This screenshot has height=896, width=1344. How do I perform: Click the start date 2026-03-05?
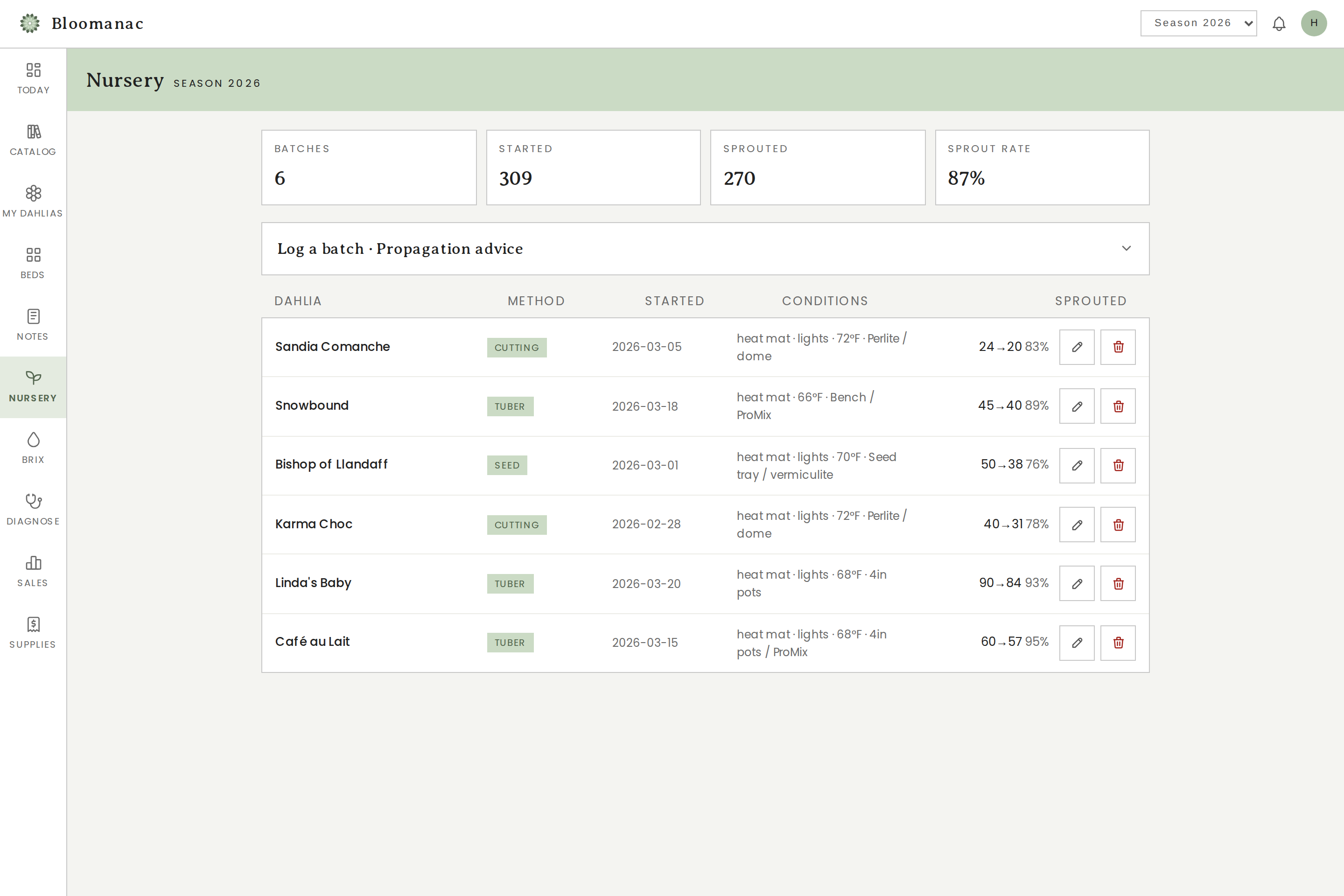647,347
